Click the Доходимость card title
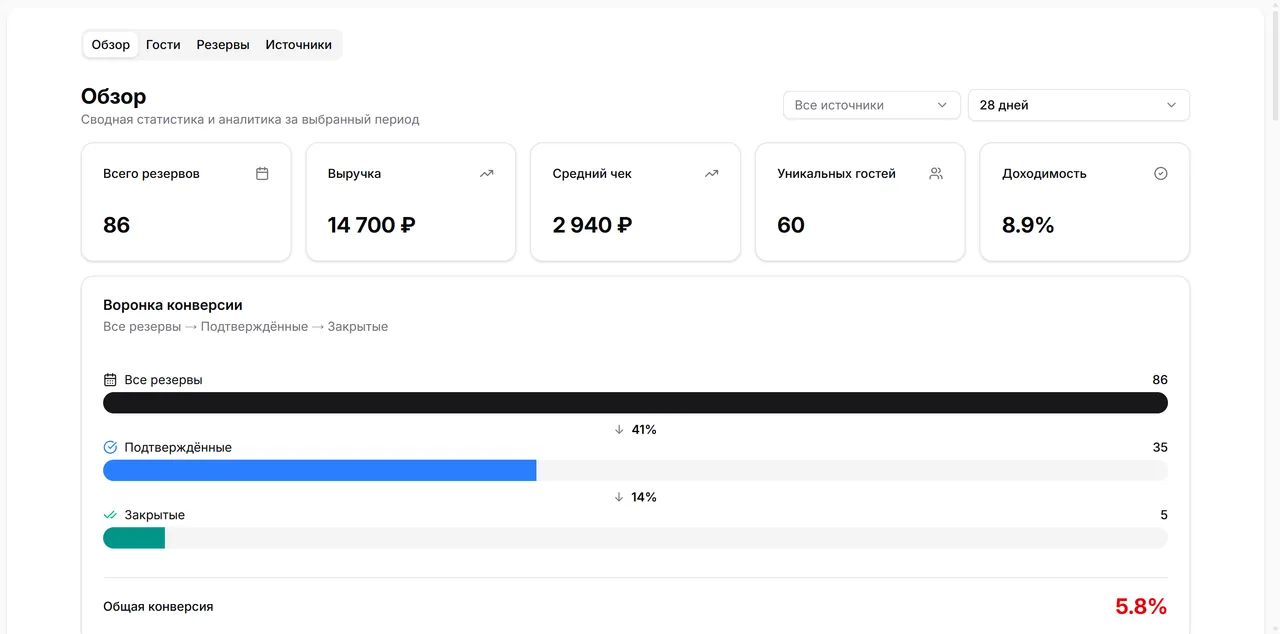This screenshot has width=1280, height=634. click(x=1044, y=173)
